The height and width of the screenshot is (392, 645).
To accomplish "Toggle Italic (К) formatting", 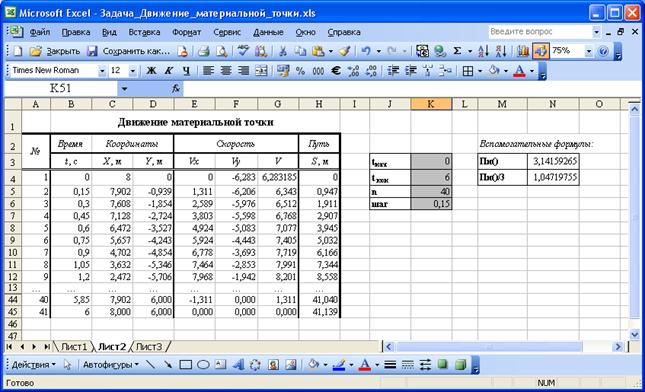I will coord(169,71).
